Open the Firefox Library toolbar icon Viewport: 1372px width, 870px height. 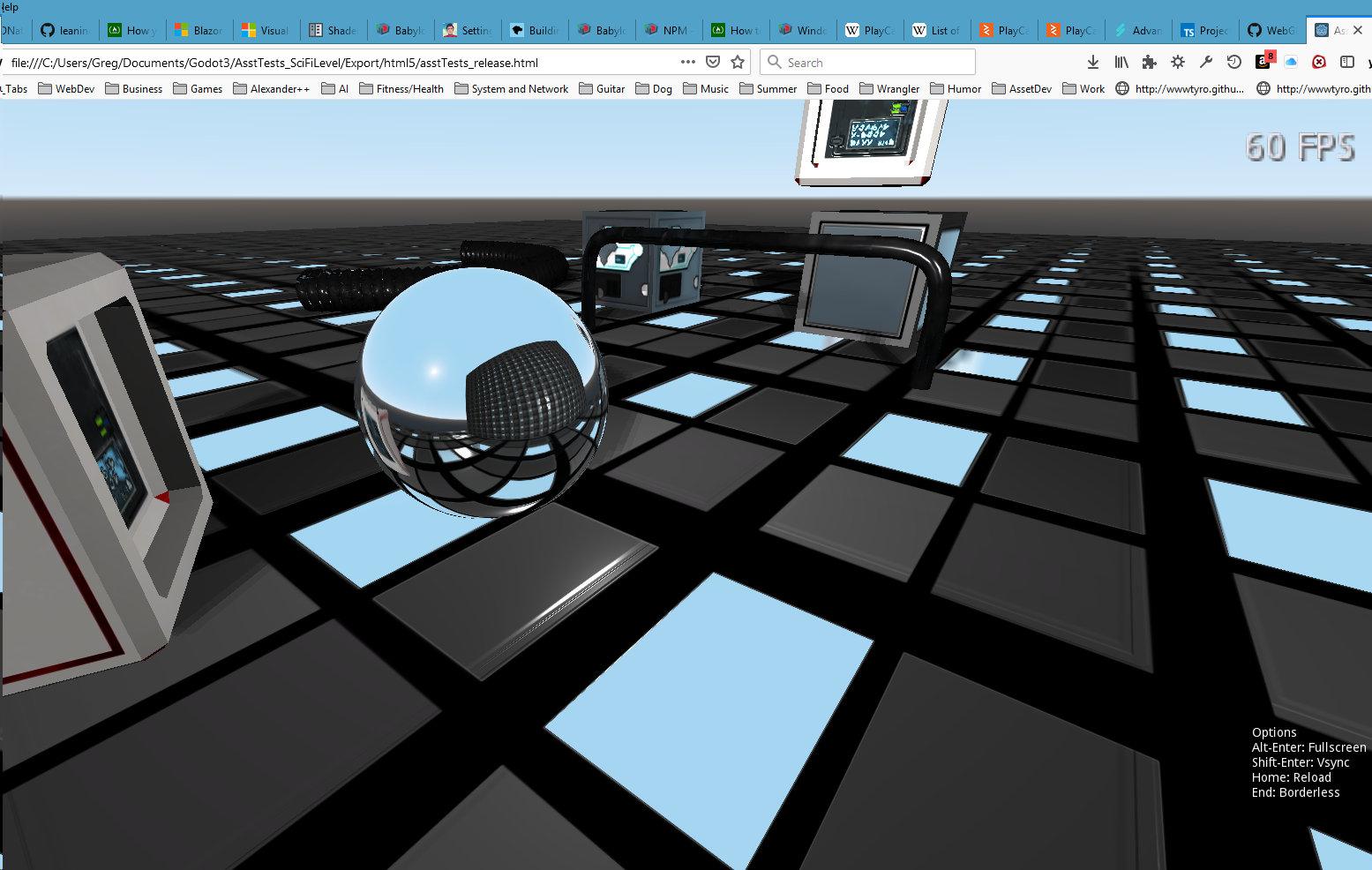1121,62
